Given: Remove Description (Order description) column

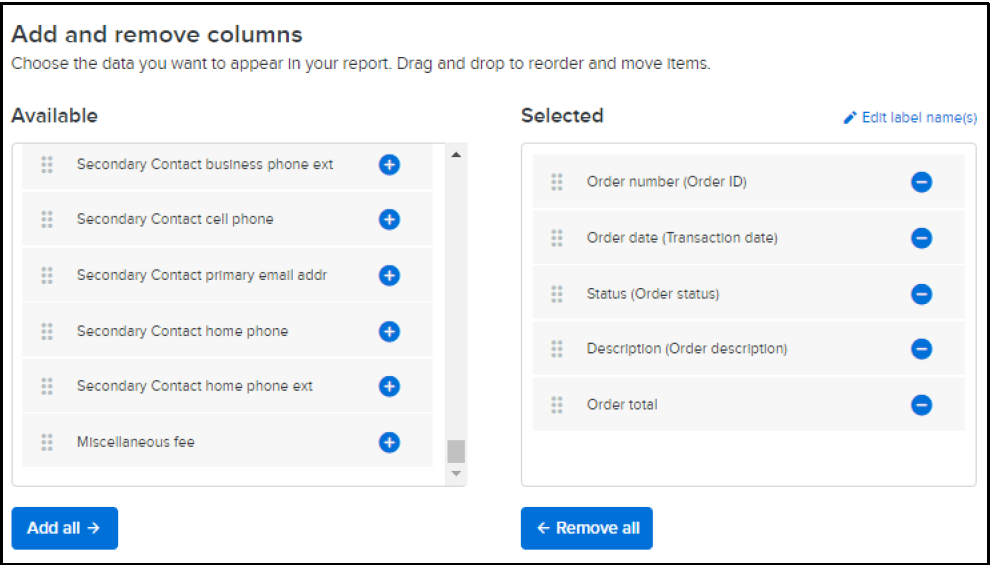Looking at the screenshot, I should point(921,349).
